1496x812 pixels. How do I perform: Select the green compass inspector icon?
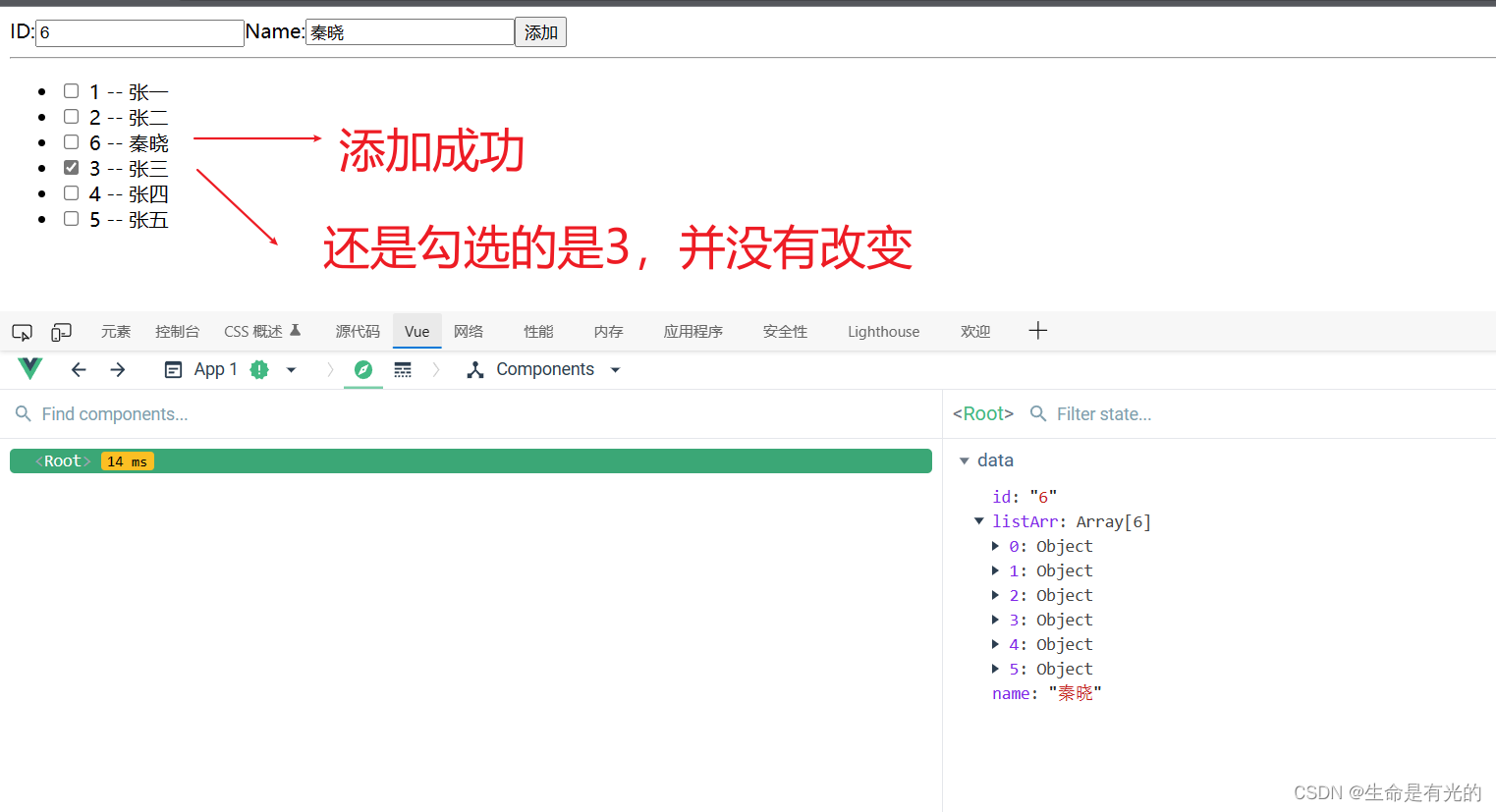click(363, 369)
